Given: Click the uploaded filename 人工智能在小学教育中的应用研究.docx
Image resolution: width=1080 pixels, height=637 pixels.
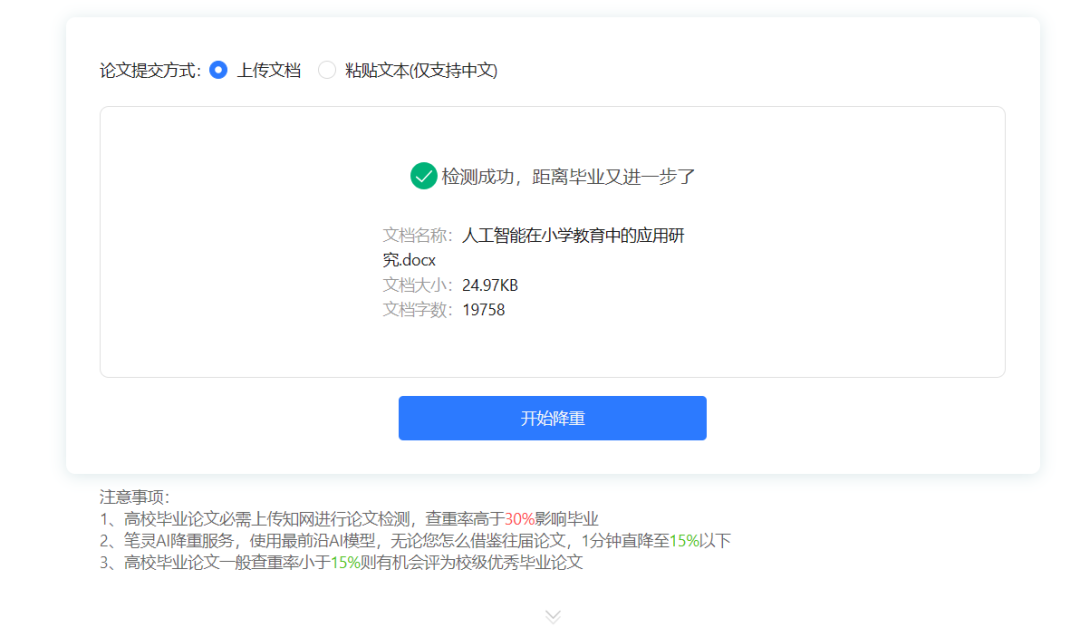Looking at the screenshot, I should (577, 235).
